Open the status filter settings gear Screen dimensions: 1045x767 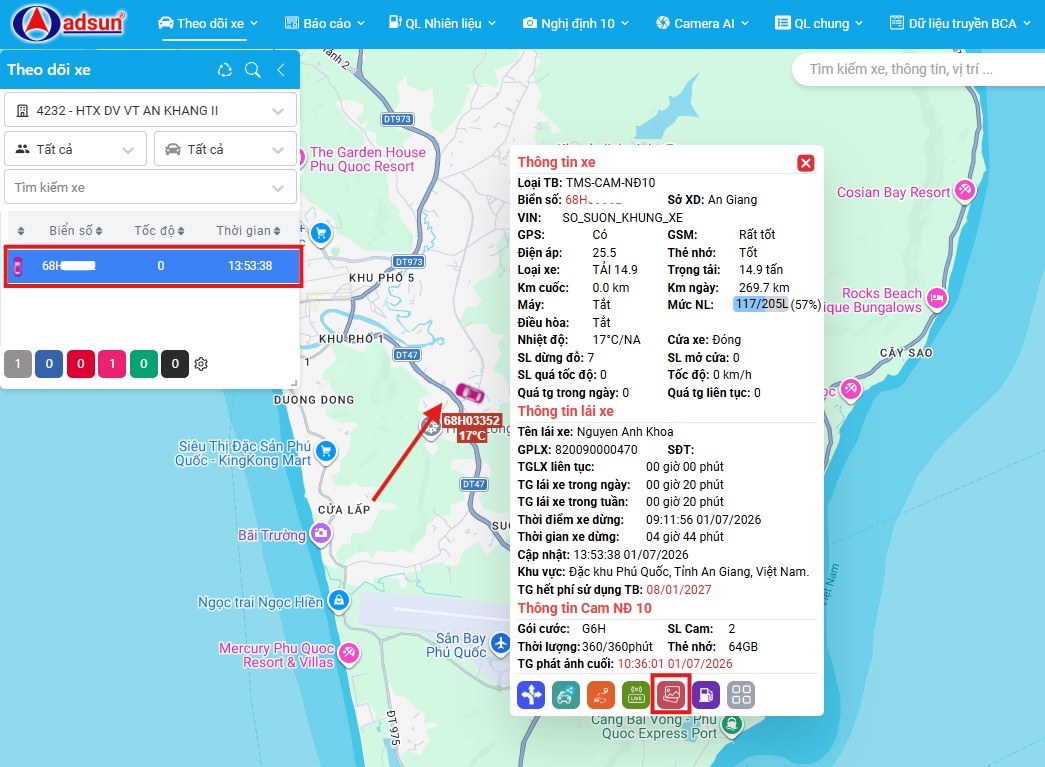point(201,364)
